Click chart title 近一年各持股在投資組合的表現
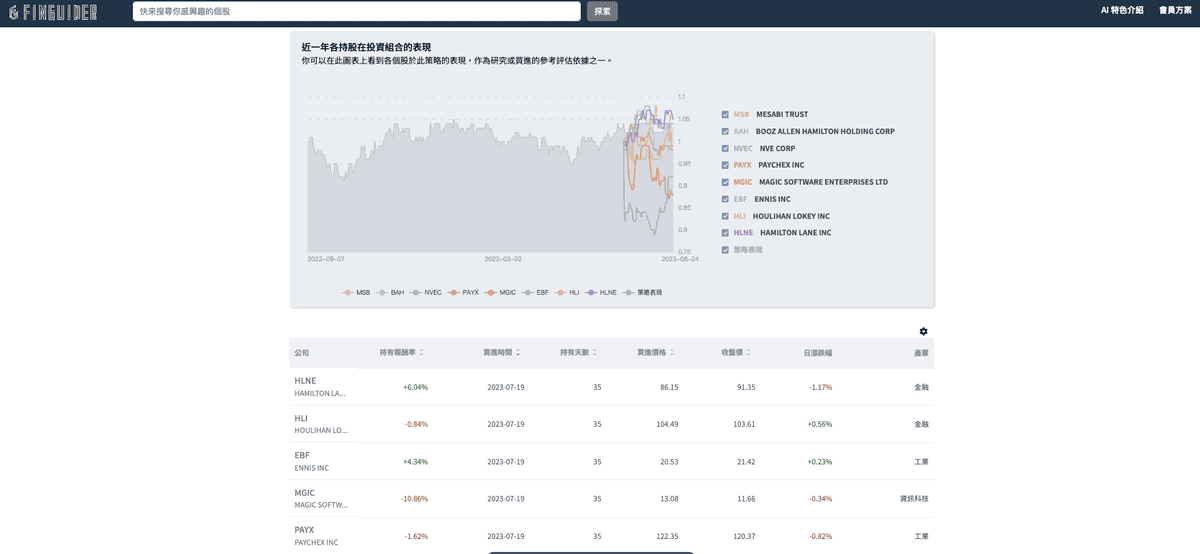Viewport: 1200px width, 554px height. tap(366, 47)
